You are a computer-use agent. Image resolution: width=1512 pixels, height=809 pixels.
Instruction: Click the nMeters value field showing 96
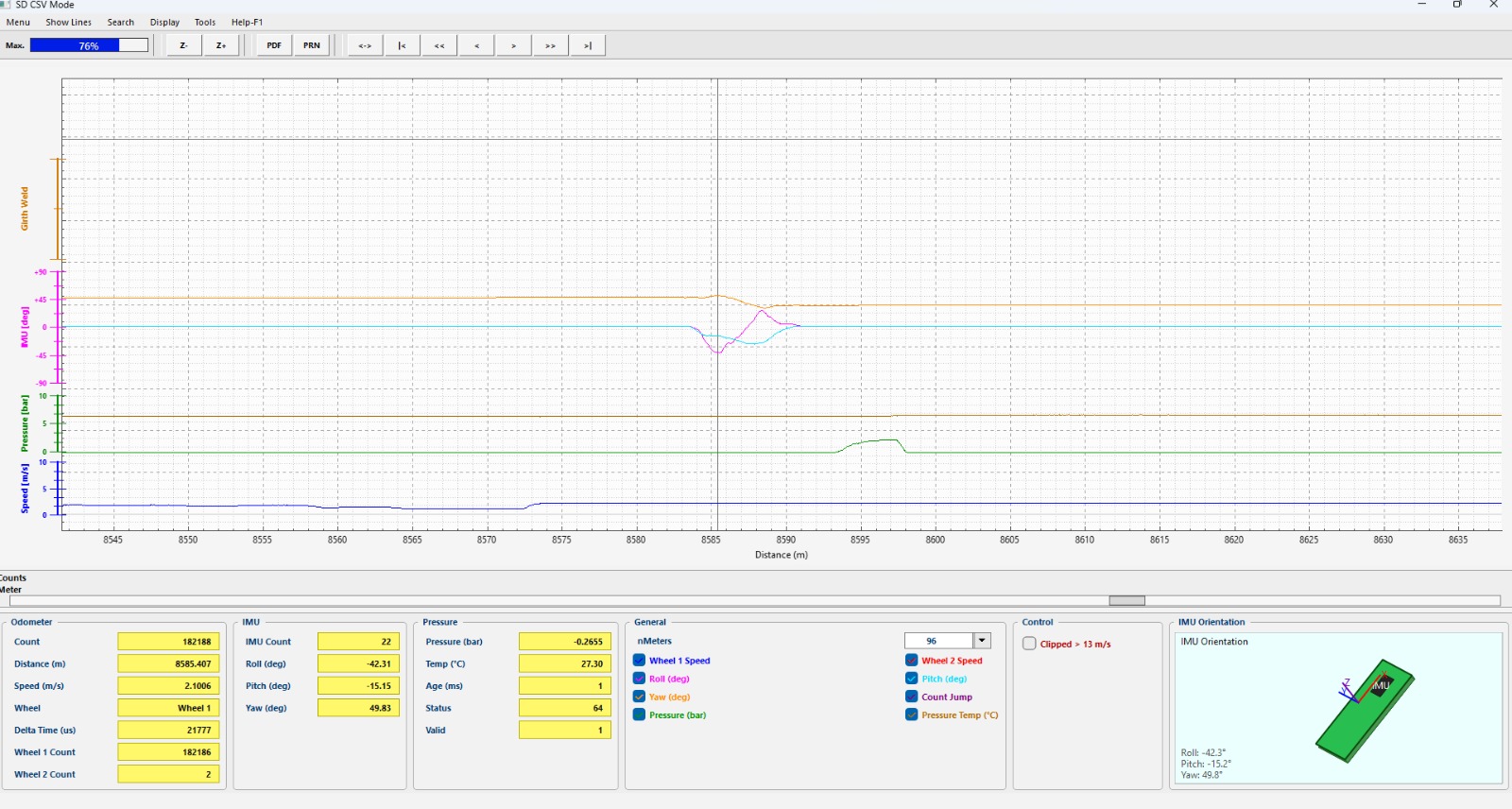(938, 641)
